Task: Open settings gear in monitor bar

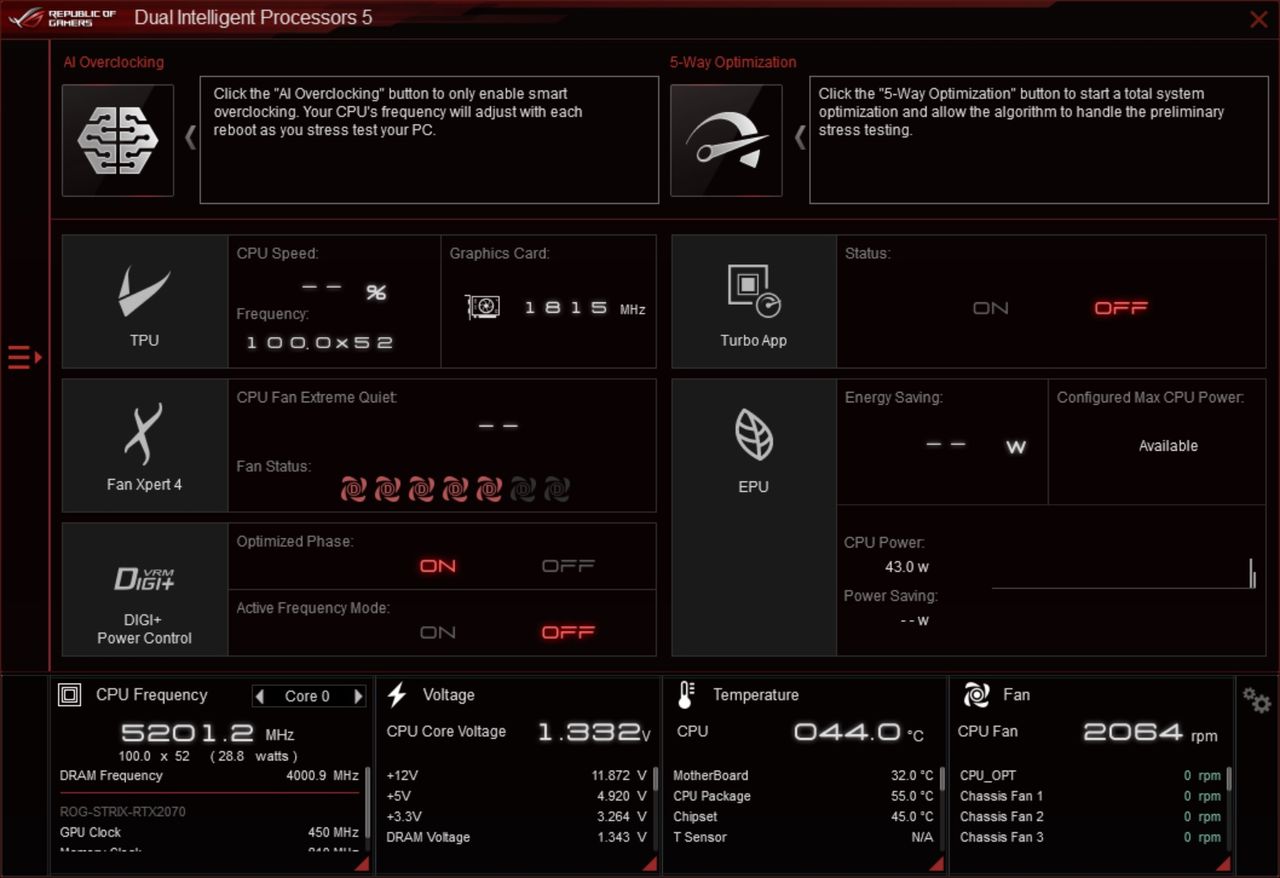Action: pyautogui.click(x=1257, y=700)
